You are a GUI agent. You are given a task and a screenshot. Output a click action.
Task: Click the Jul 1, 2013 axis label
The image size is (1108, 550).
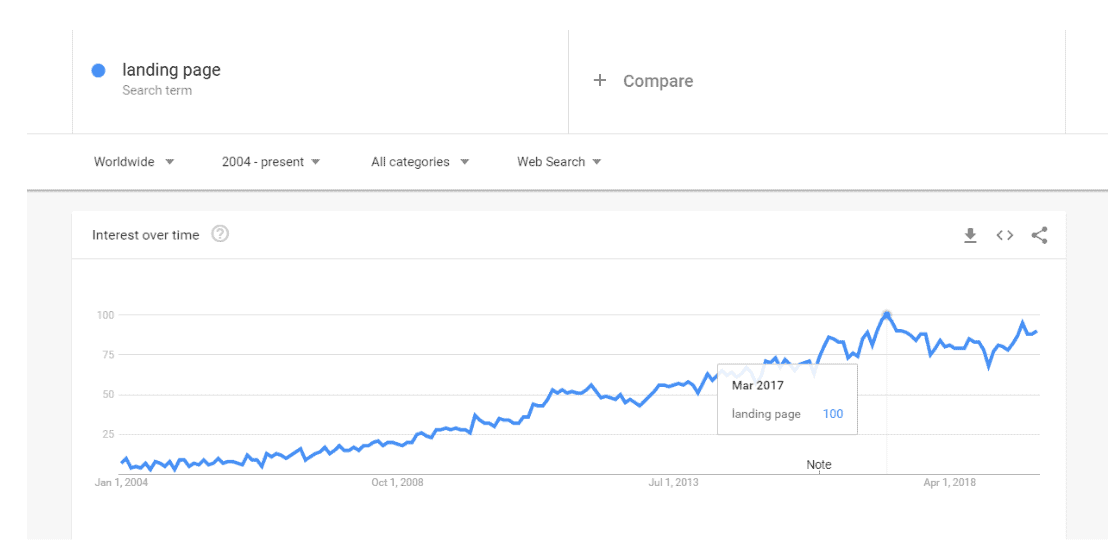tap(673, 483)
